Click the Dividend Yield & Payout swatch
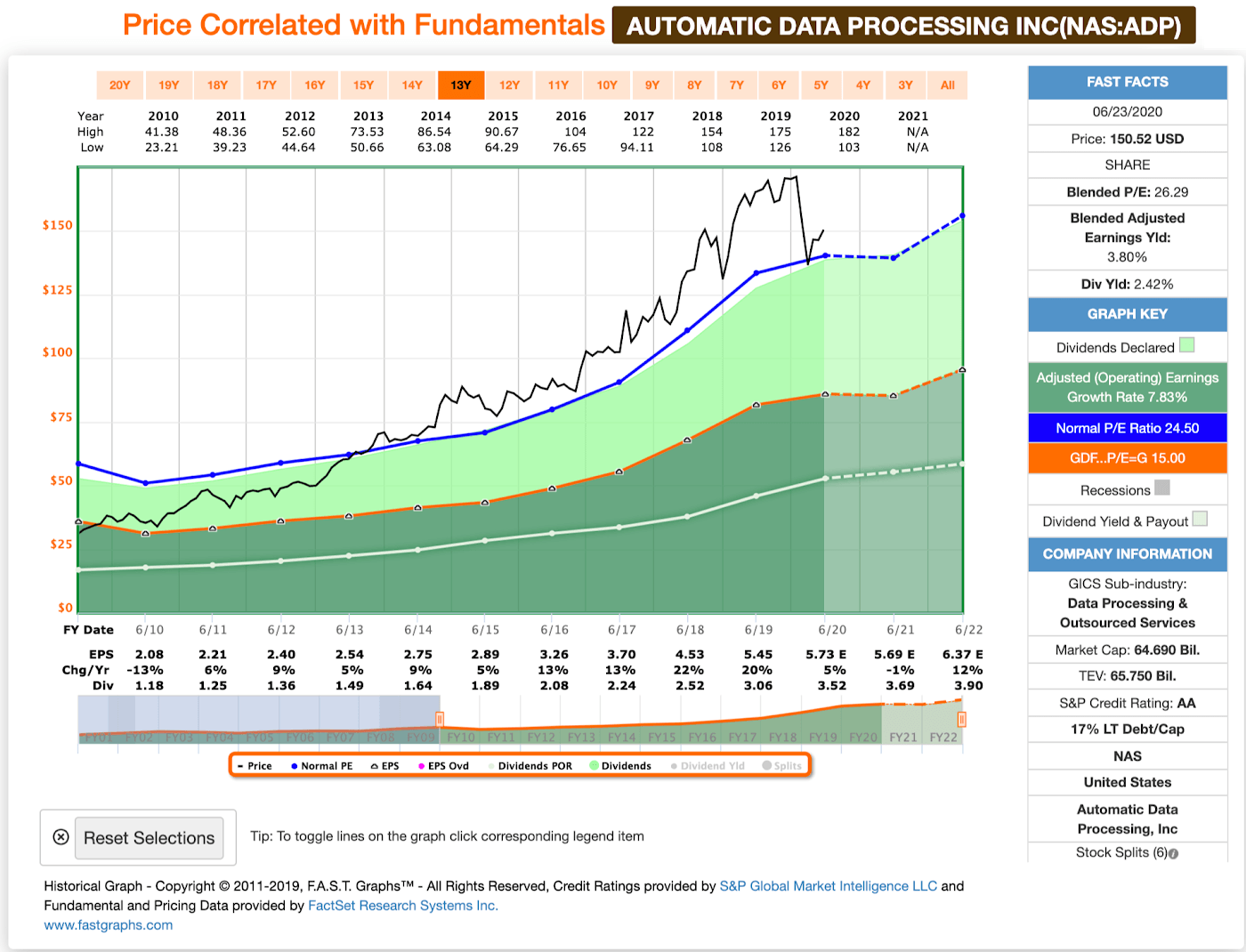1246x952 pixels. coord(1200,519)
